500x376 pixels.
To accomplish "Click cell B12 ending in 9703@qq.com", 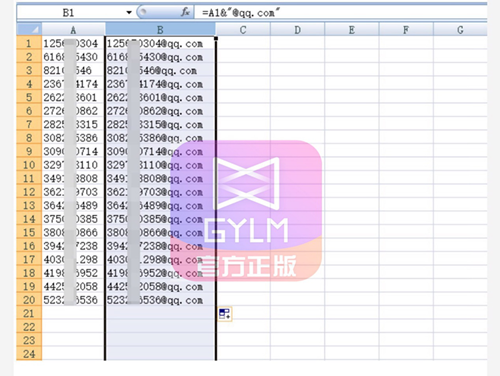I will point(160,192).
